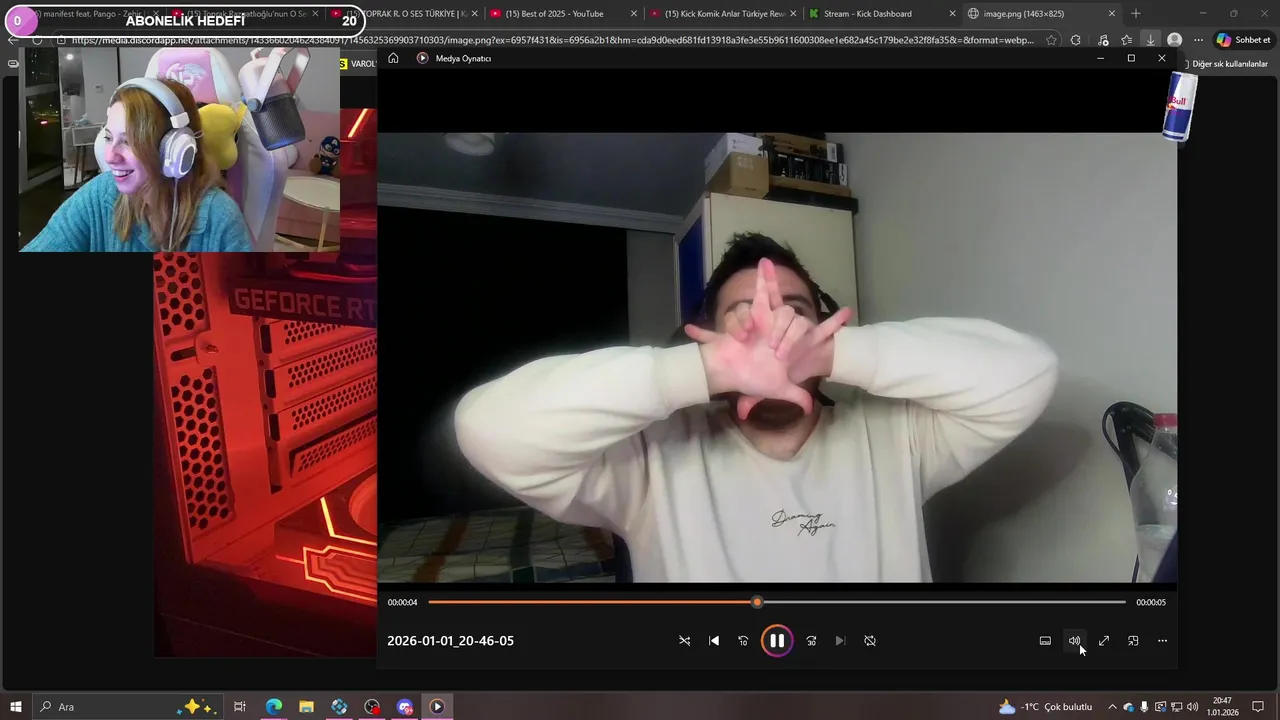This screenshot has width=1280, height=720.
Task: Click the browser address bar URL
Action: point(552,40)
